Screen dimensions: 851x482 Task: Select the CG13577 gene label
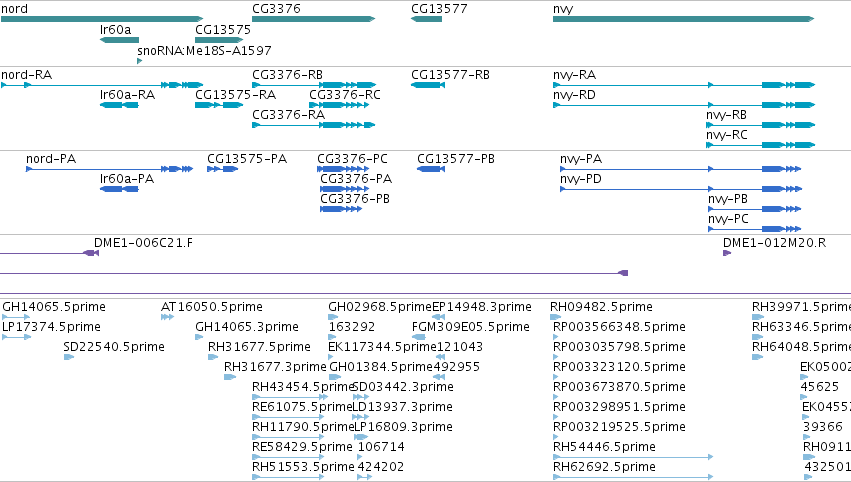point(439,9)
